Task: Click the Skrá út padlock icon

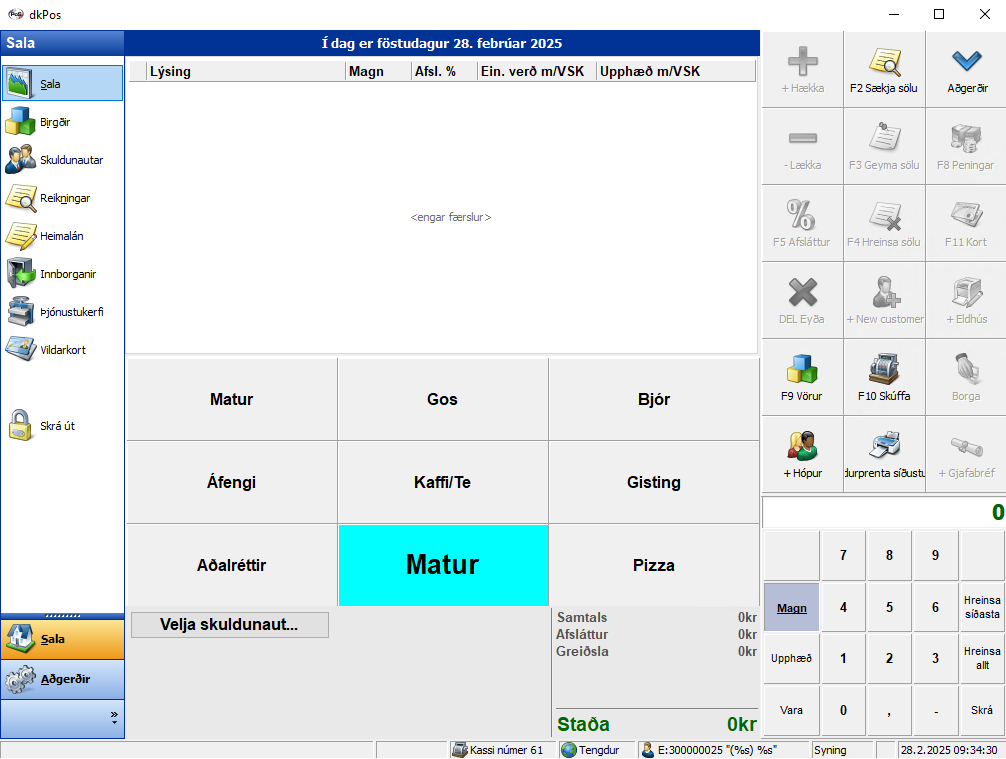Action: point(22,425)
